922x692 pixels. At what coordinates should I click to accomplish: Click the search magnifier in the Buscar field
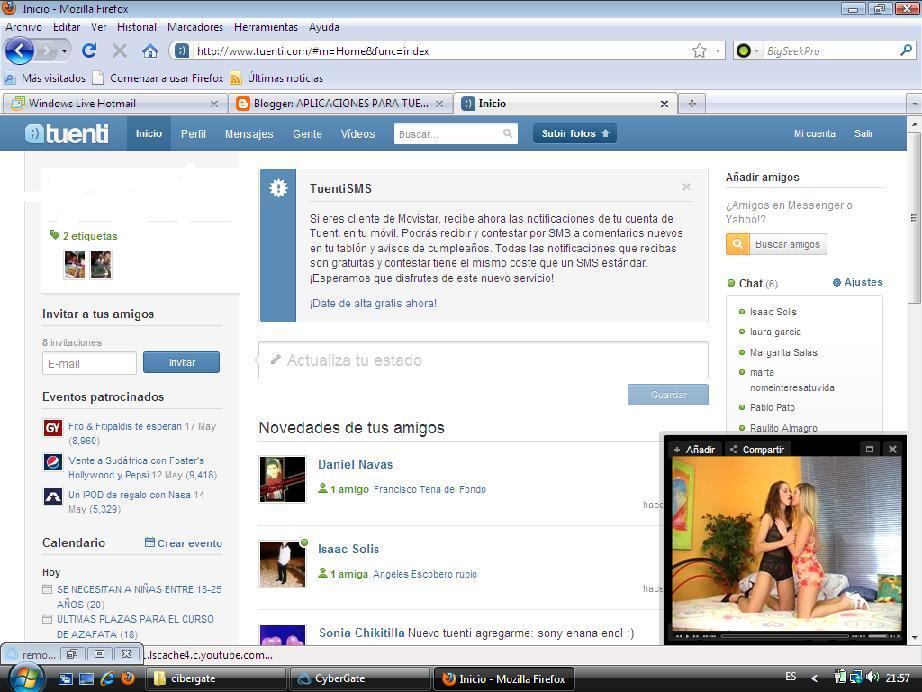(x=509, y=133)
